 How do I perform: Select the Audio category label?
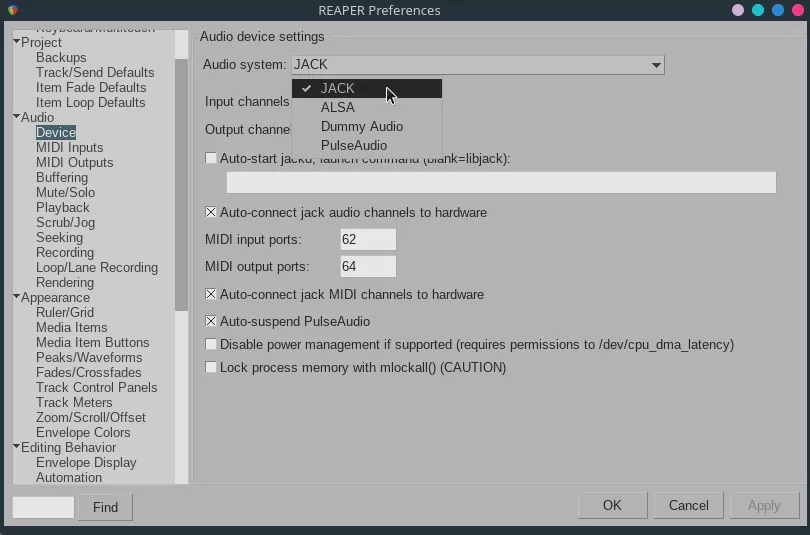click(37, 117)
